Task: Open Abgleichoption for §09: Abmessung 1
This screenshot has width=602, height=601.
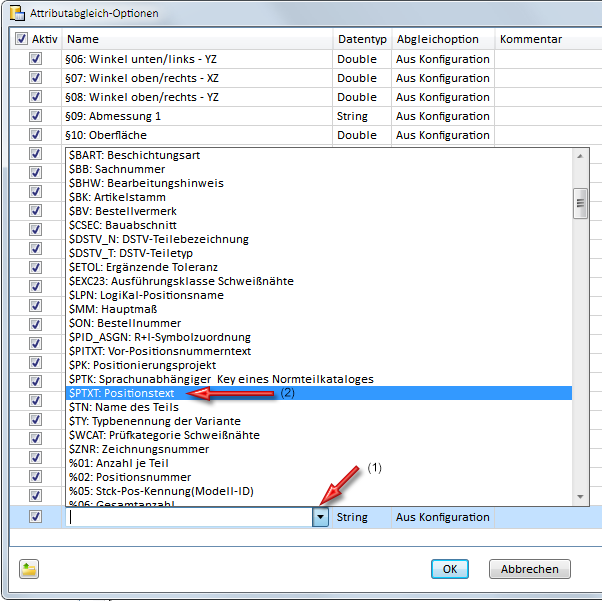Action: point(443,116)
